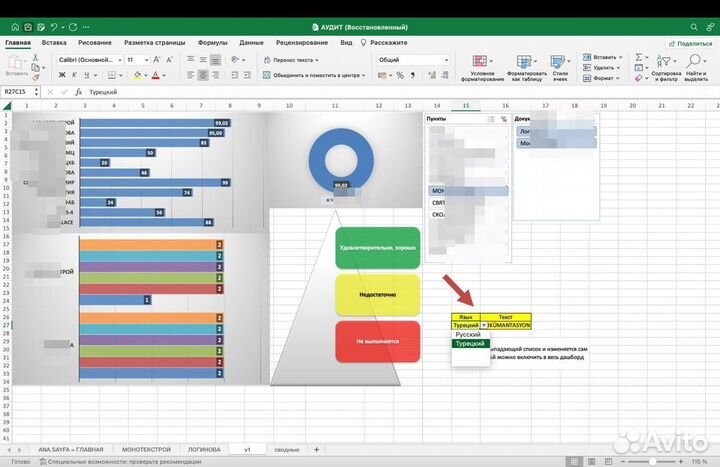720x467 pixels.
Task: Decrease font size with the smaller A
Action: click(x=169, y=60)
